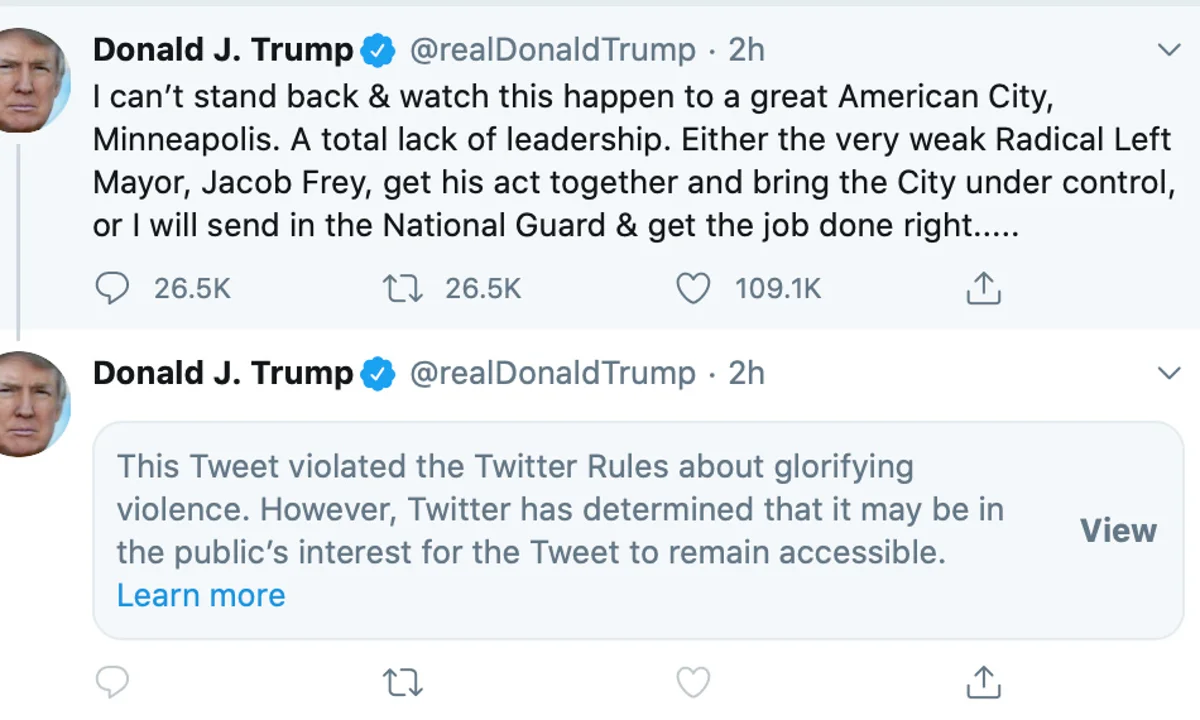Open share options on the first tweet

(x=983, y=288)
